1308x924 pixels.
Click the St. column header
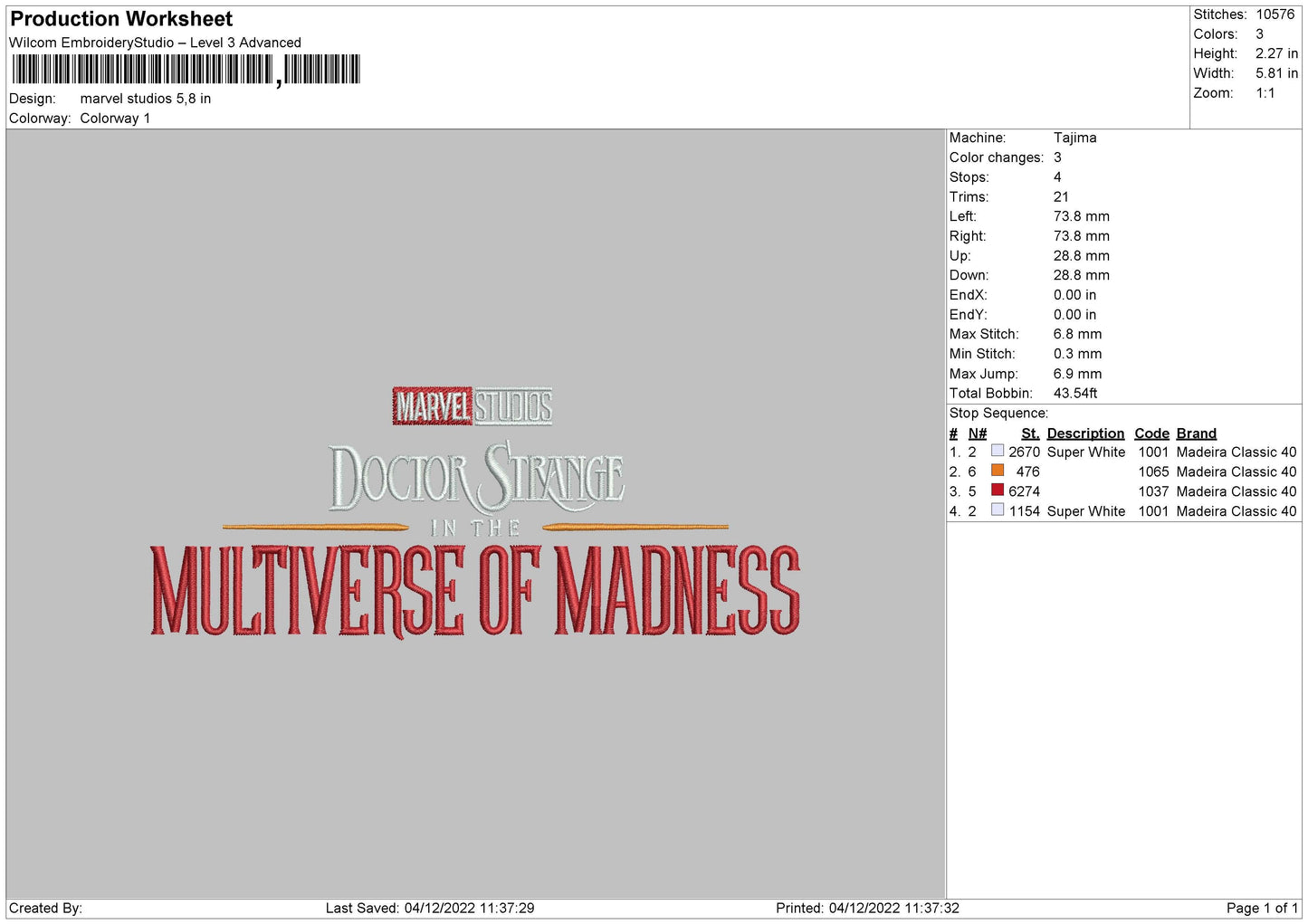(1030, 433)
